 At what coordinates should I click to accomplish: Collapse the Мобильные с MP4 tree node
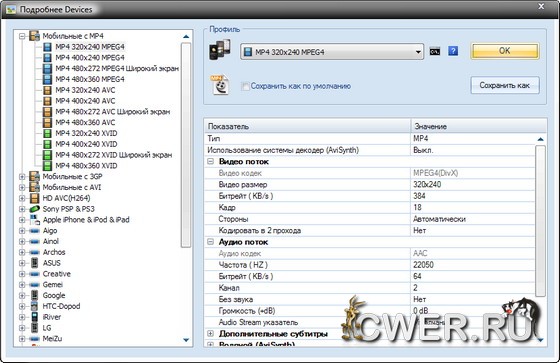pos(22,36)
